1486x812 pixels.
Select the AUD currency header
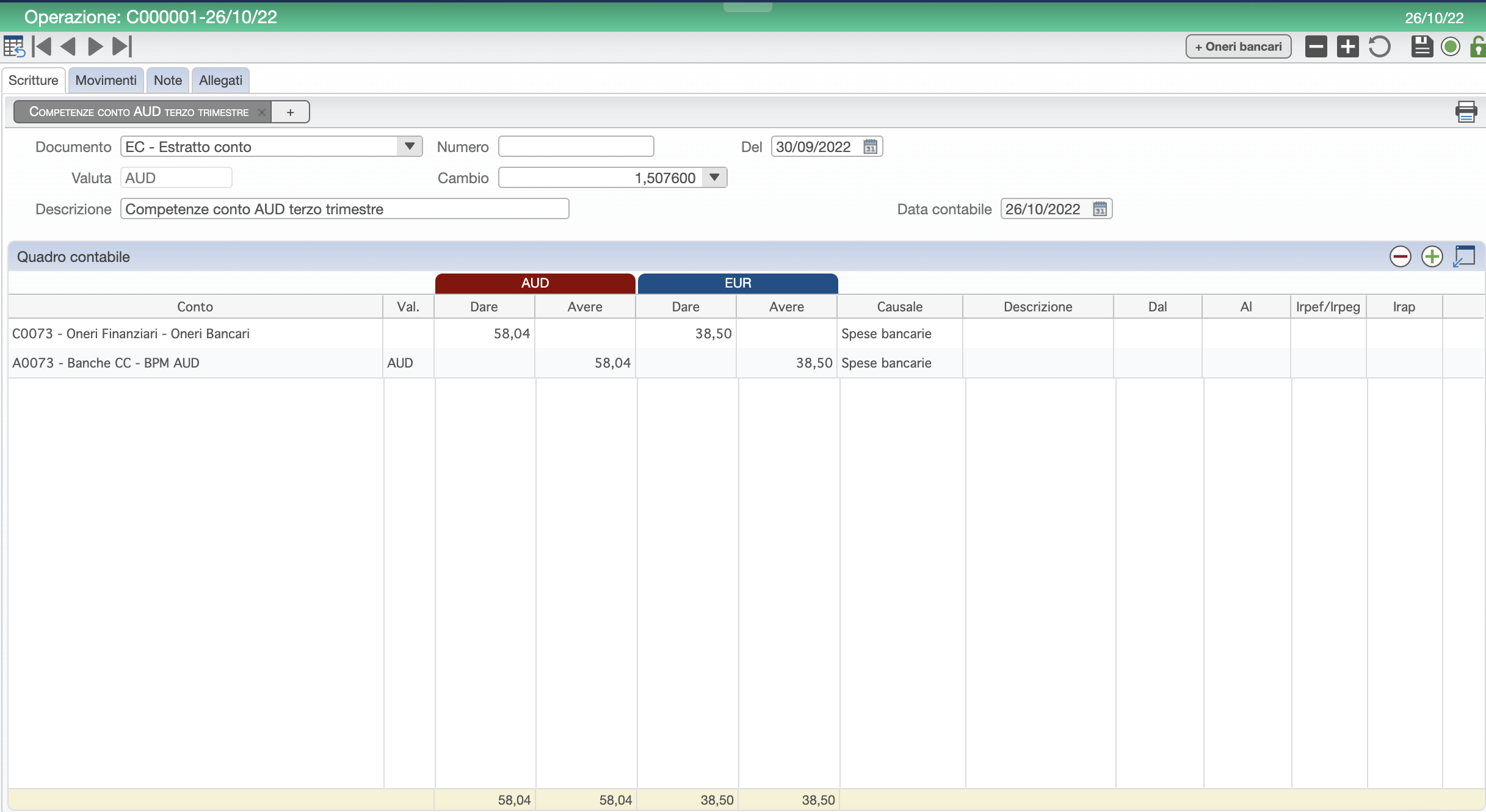point(535,283)
